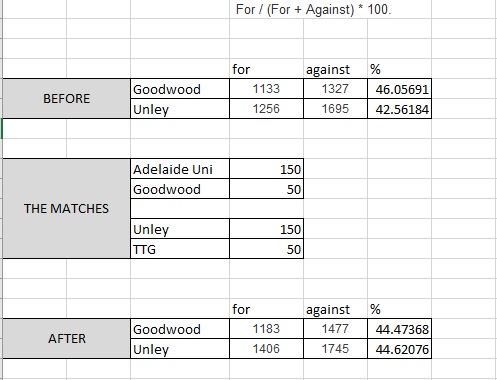Select TTG's score of 50

(x=266, y=249)
